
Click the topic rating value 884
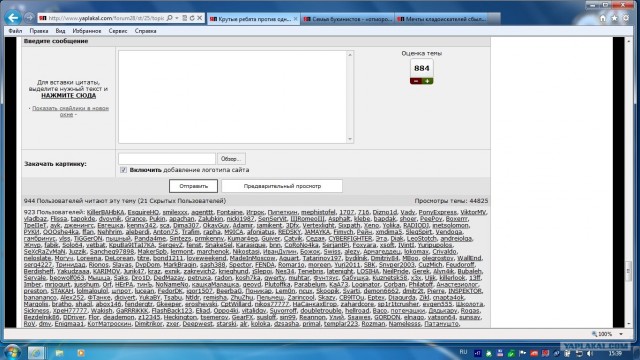(x=422, y=69)
